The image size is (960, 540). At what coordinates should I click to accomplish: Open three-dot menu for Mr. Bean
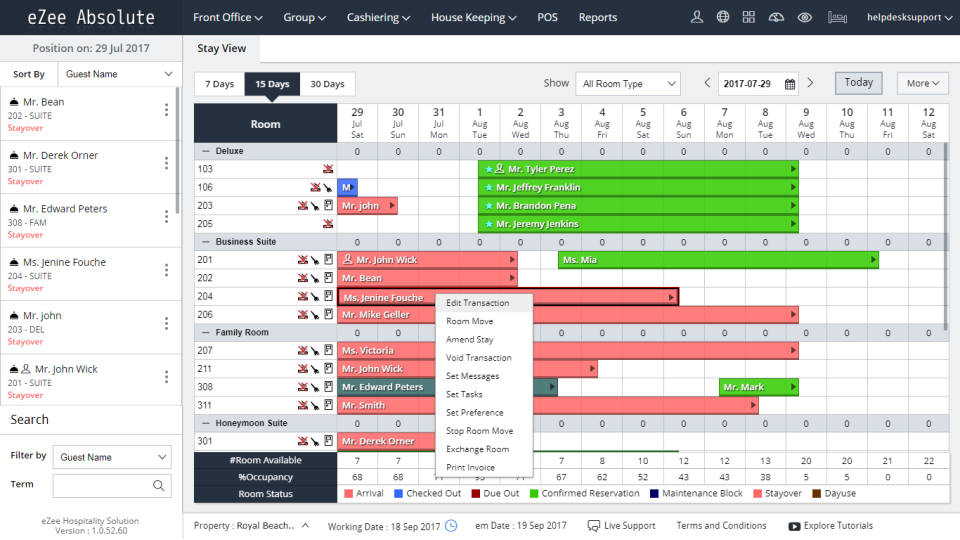coord(166,109)
